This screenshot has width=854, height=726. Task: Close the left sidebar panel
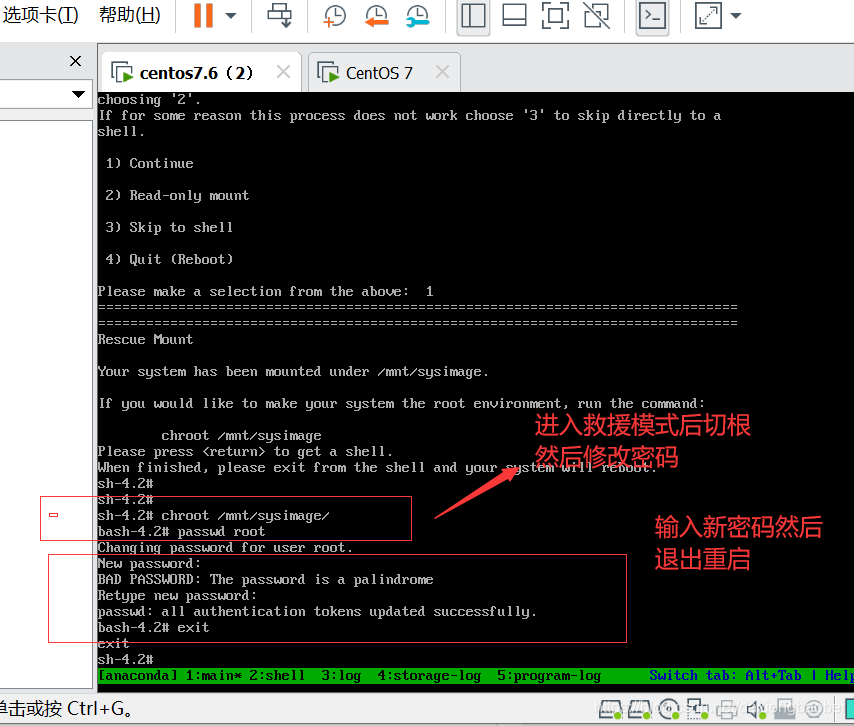click(75, 61)
